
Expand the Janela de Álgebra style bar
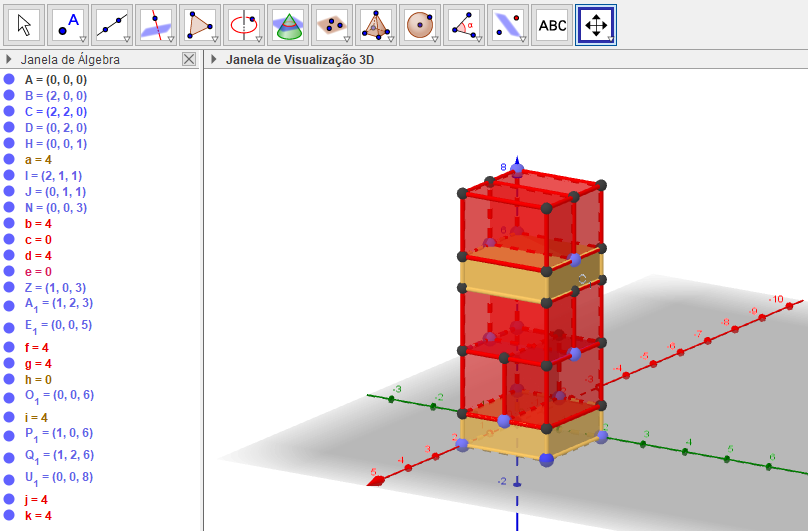click(x=9, y=60)
